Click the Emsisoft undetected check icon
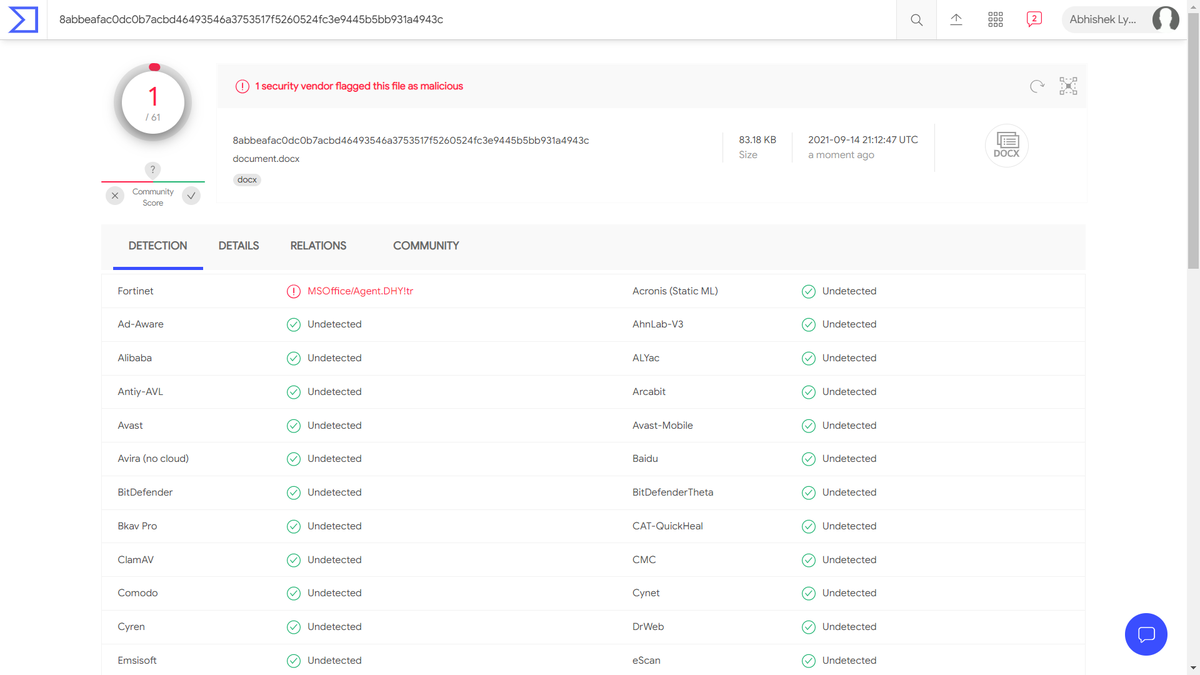Viewport: 1200px width, 675px height. [x=294, y=661]
